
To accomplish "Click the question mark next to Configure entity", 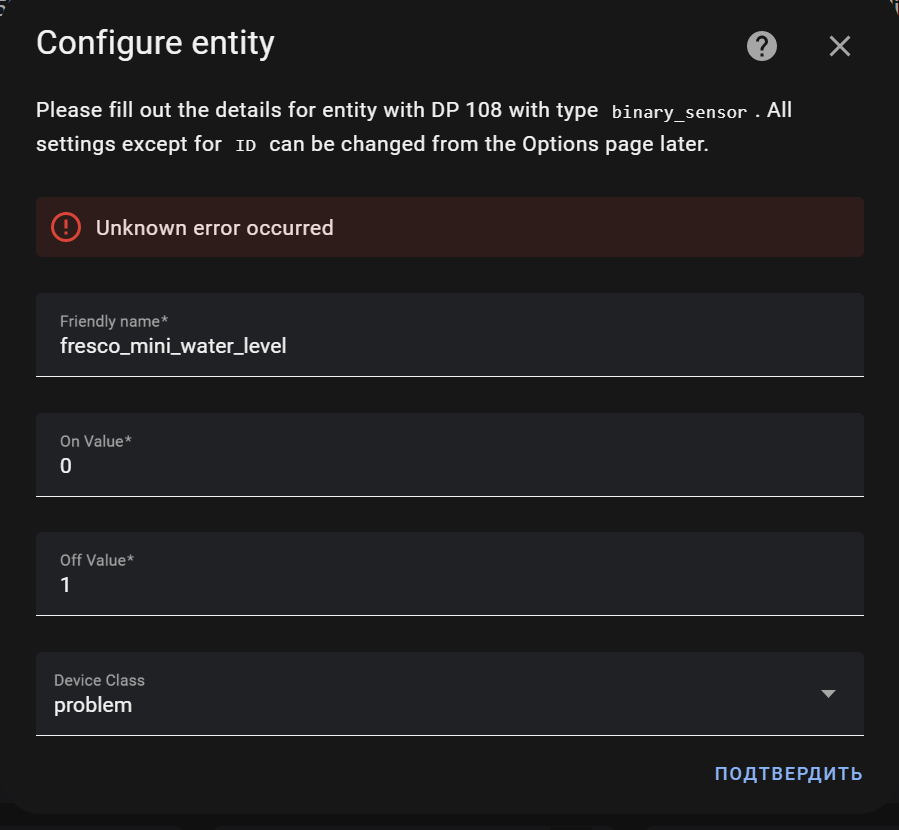I will pos(761,46).
